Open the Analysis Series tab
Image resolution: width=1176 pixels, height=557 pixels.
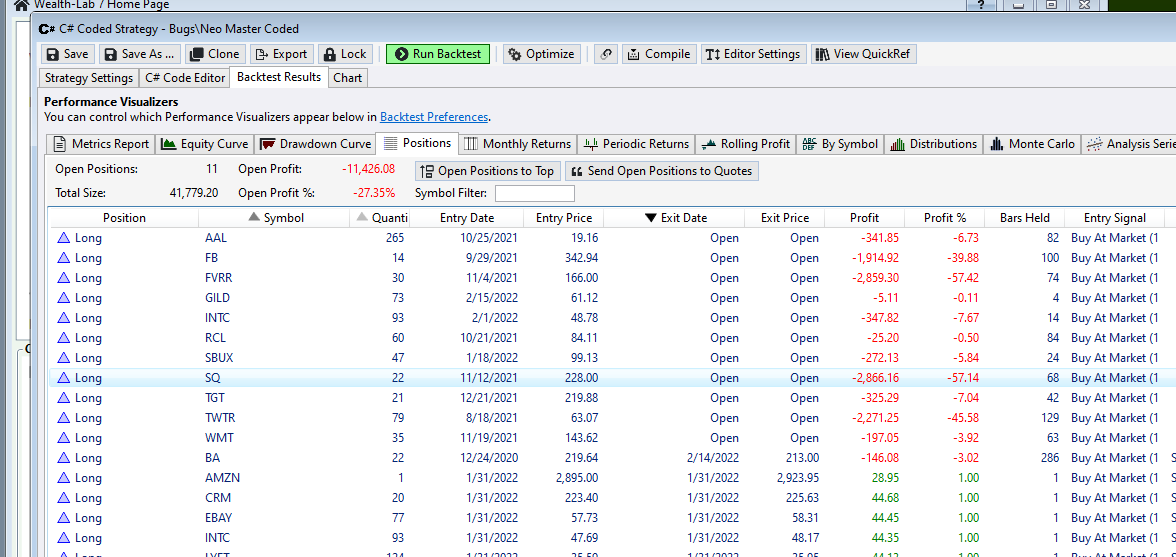pyautogui.click(x=1129, y=144)
